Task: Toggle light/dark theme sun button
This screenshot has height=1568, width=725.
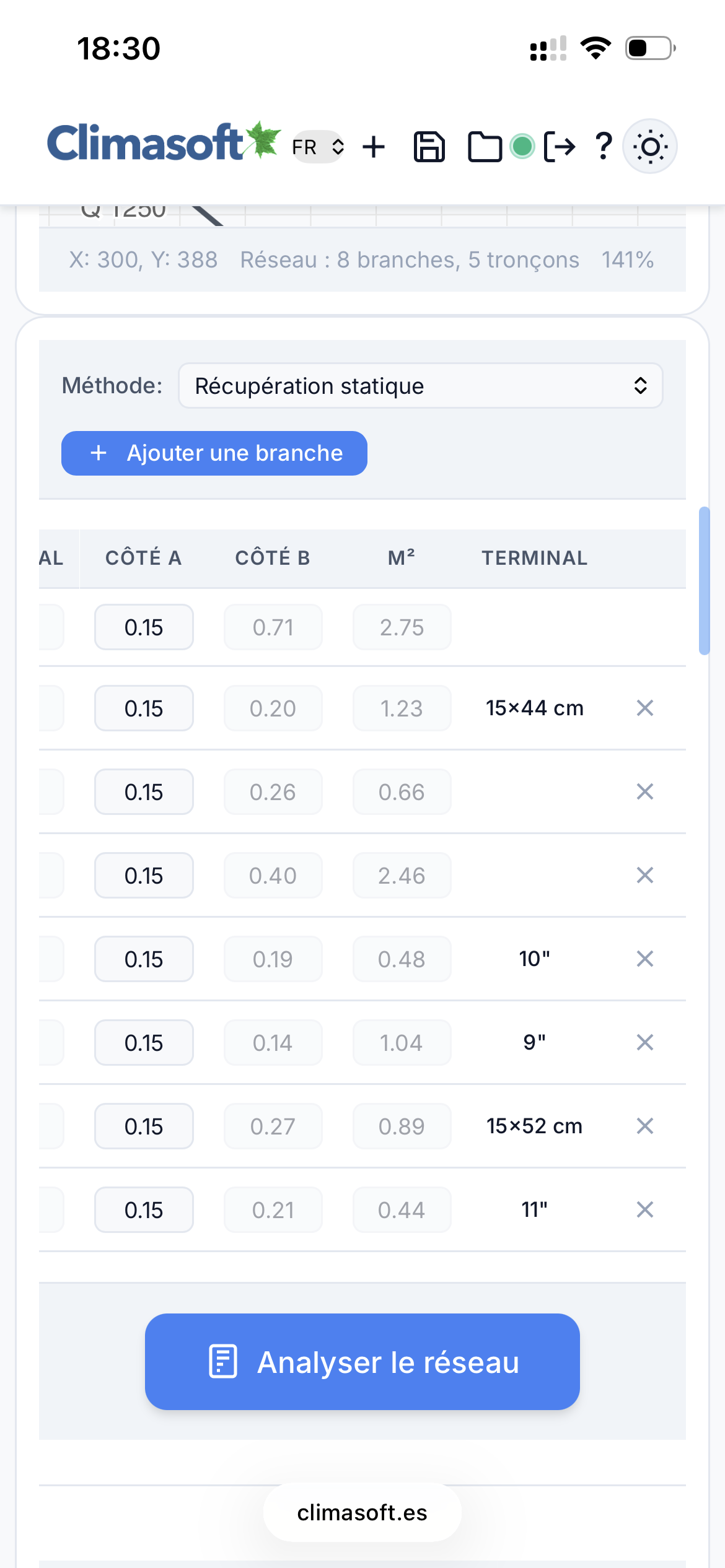Action: click(650, 147)
